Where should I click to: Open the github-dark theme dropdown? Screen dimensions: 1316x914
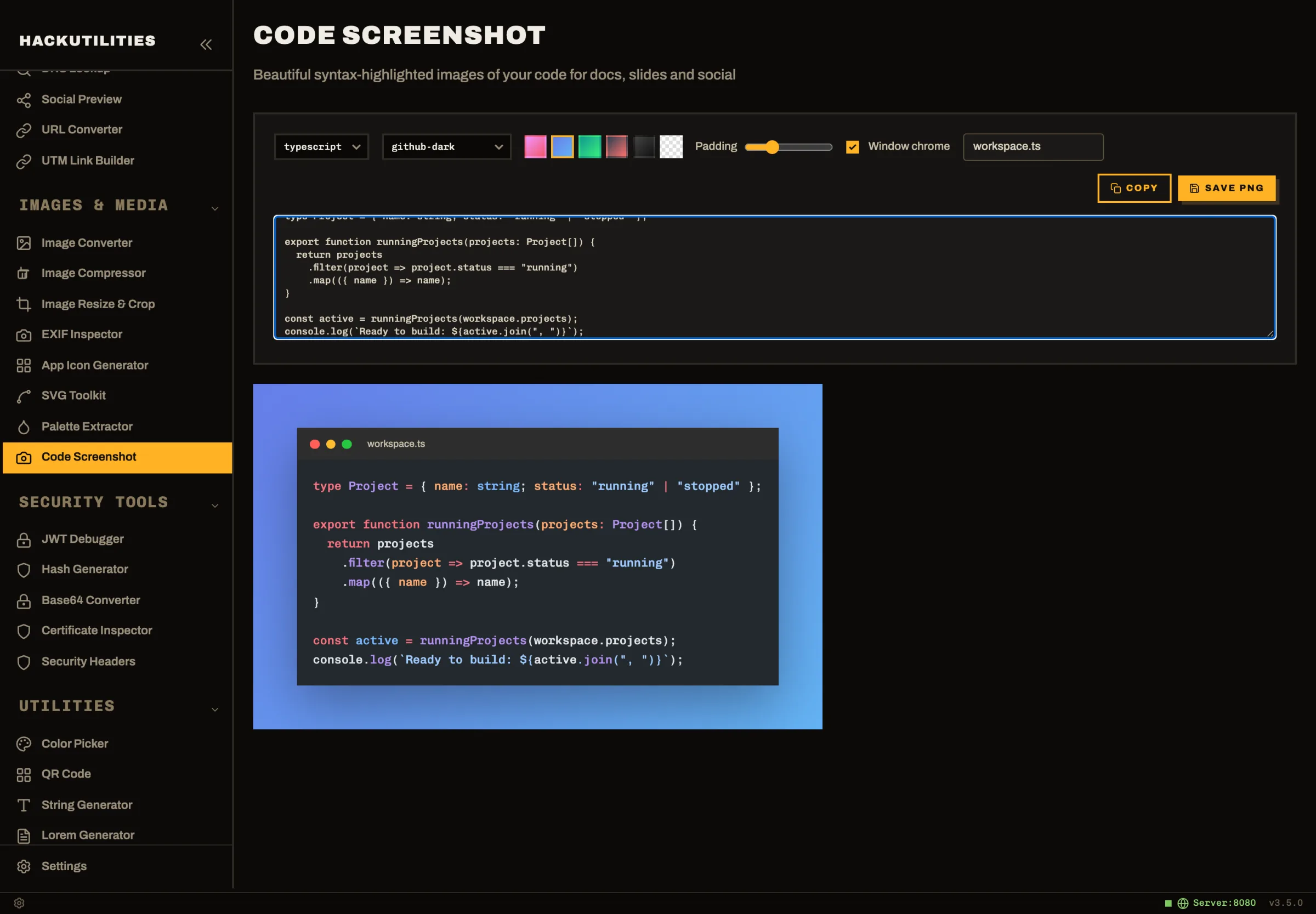(446, 146)
